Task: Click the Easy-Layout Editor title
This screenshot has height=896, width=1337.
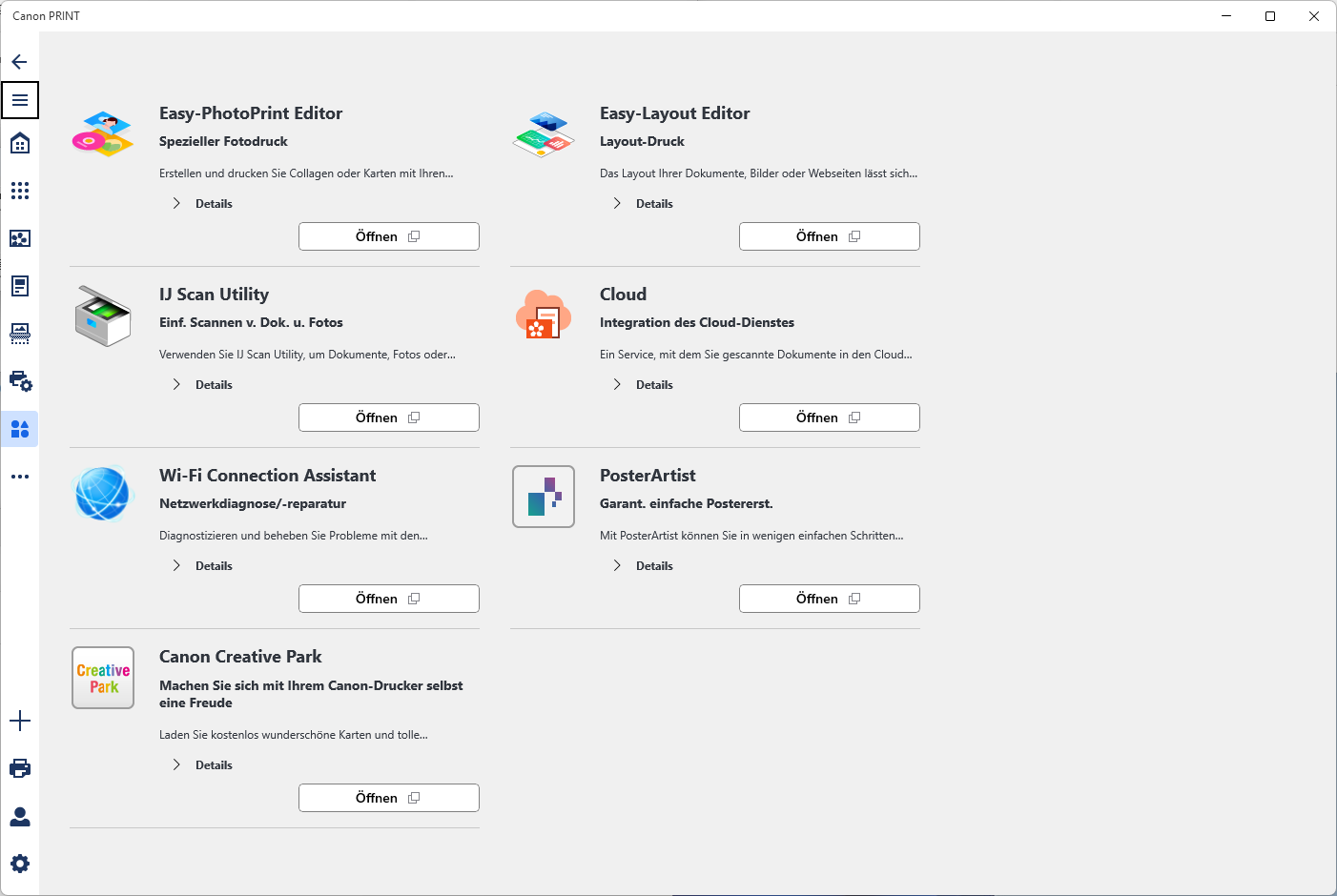Action: click(675, 113)
